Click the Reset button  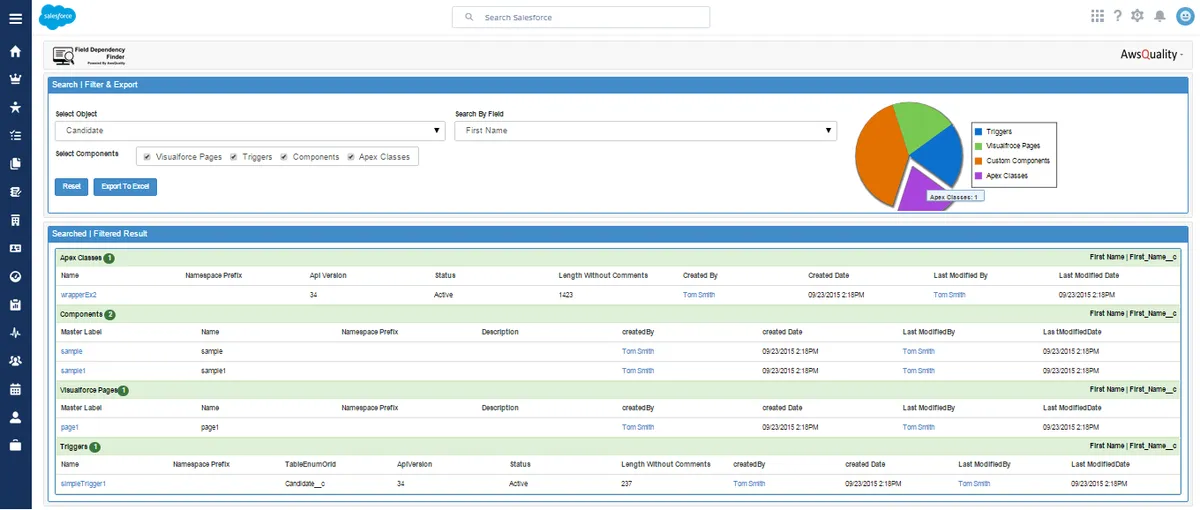pos(71,187)
